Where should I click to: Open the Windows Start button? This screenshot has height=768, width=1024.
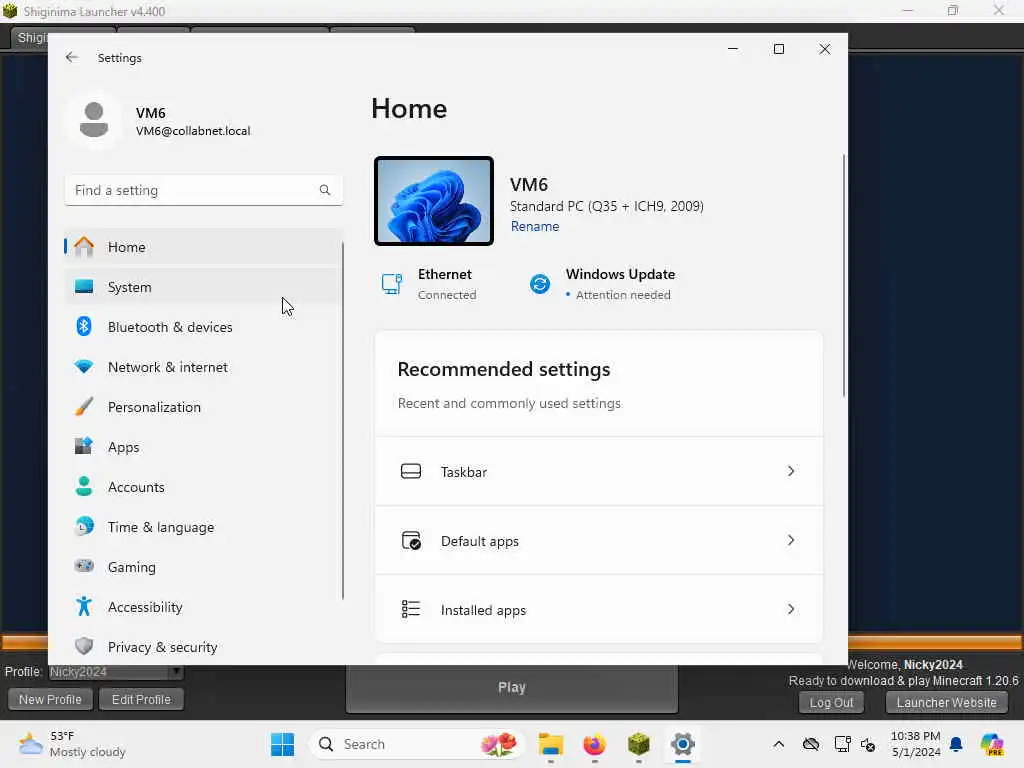282,744
